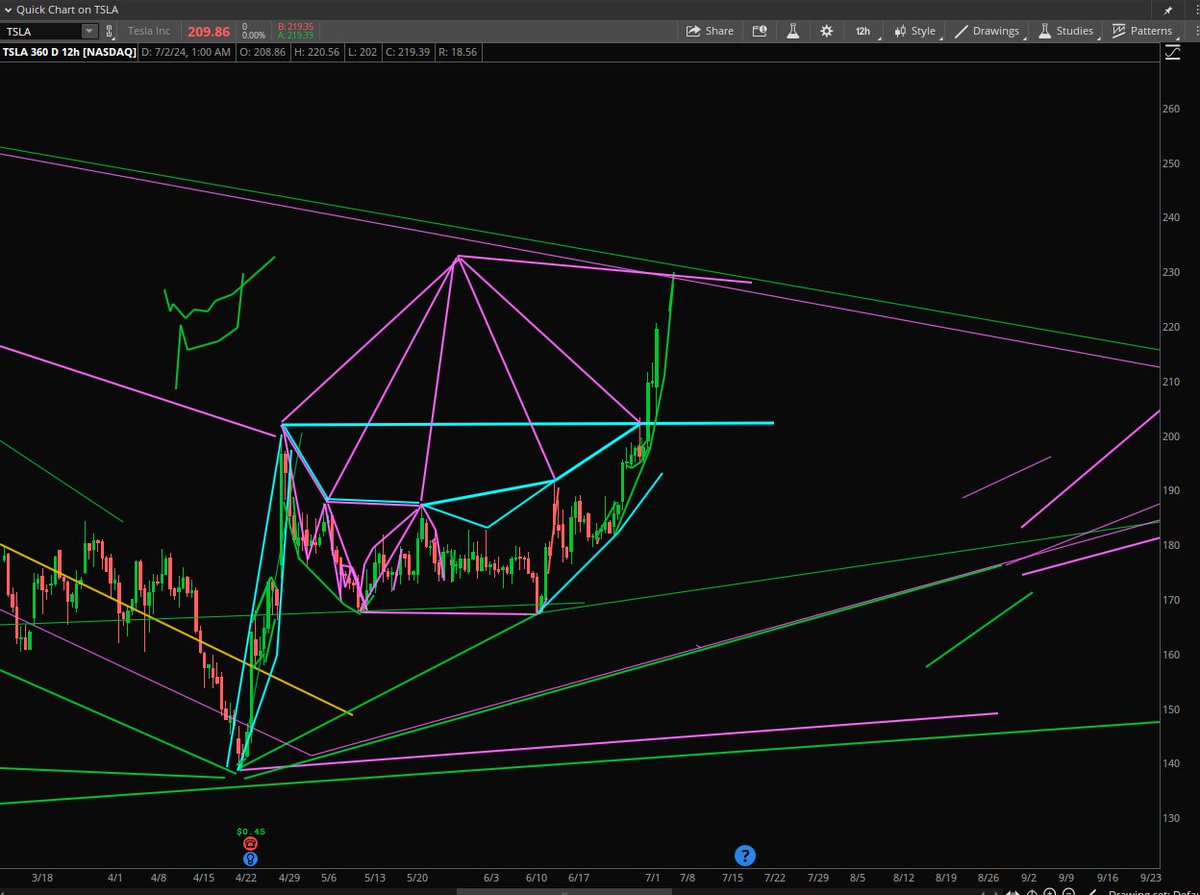Screen dimensions: 1200x895
Task: Click the 260 price axis label
Action: point(1171,109)
